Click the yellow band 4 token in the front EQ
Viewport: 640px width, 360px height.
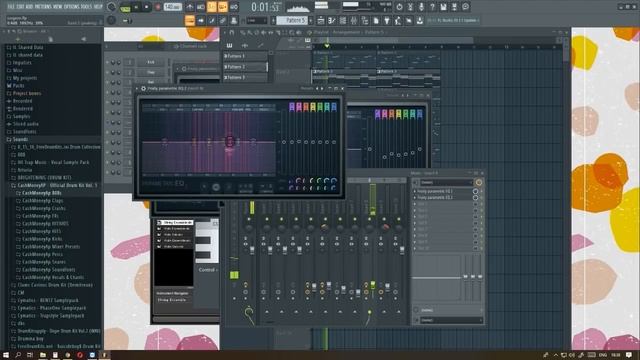313,107
